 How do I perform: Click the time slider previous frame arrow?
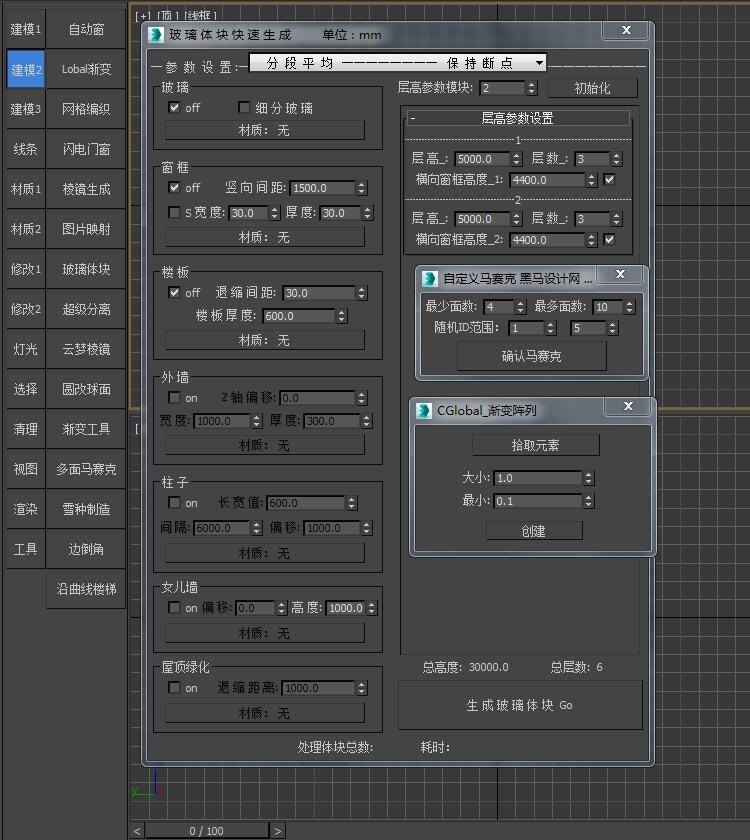tap(137, 831)
